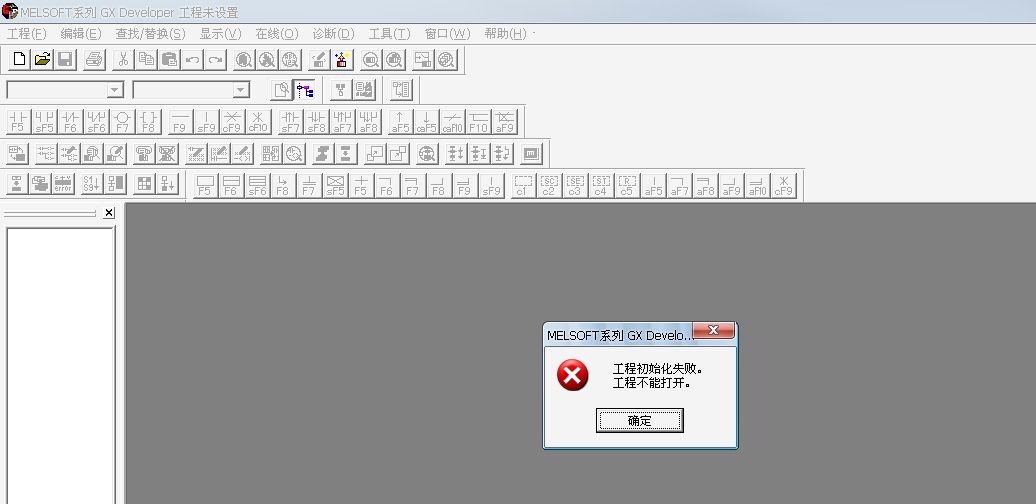Click the normally-open contact F5 icon
Image resolution: width=1036 pixels, height=504 pixels.
point(18,122)
